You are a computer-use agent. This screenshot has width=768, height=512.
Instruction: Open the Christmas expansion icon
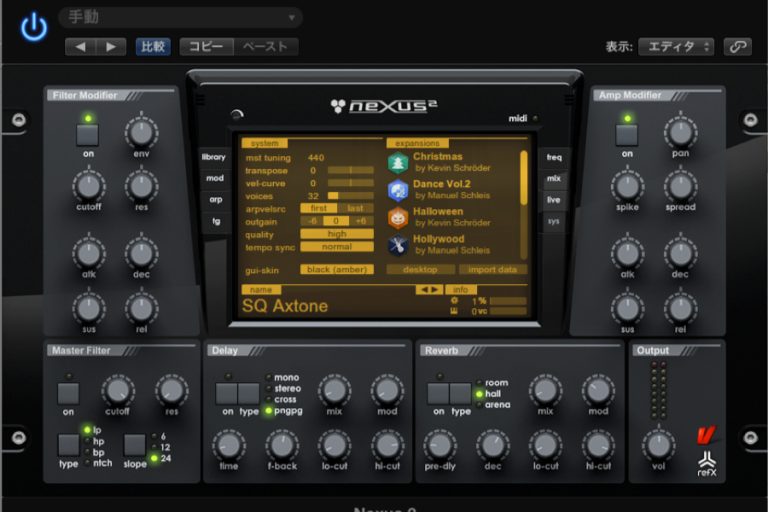(398, 163)
